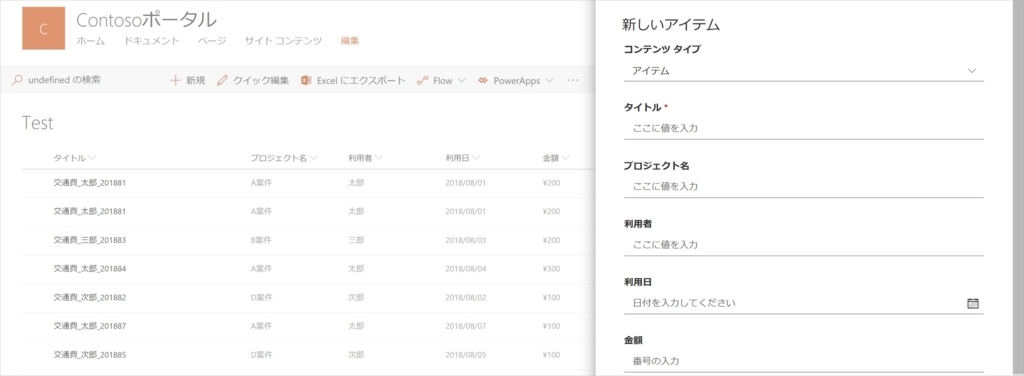Expand the Flow dropdown chevron
This screenshot has width=1024, height=376.
(461, 80)
